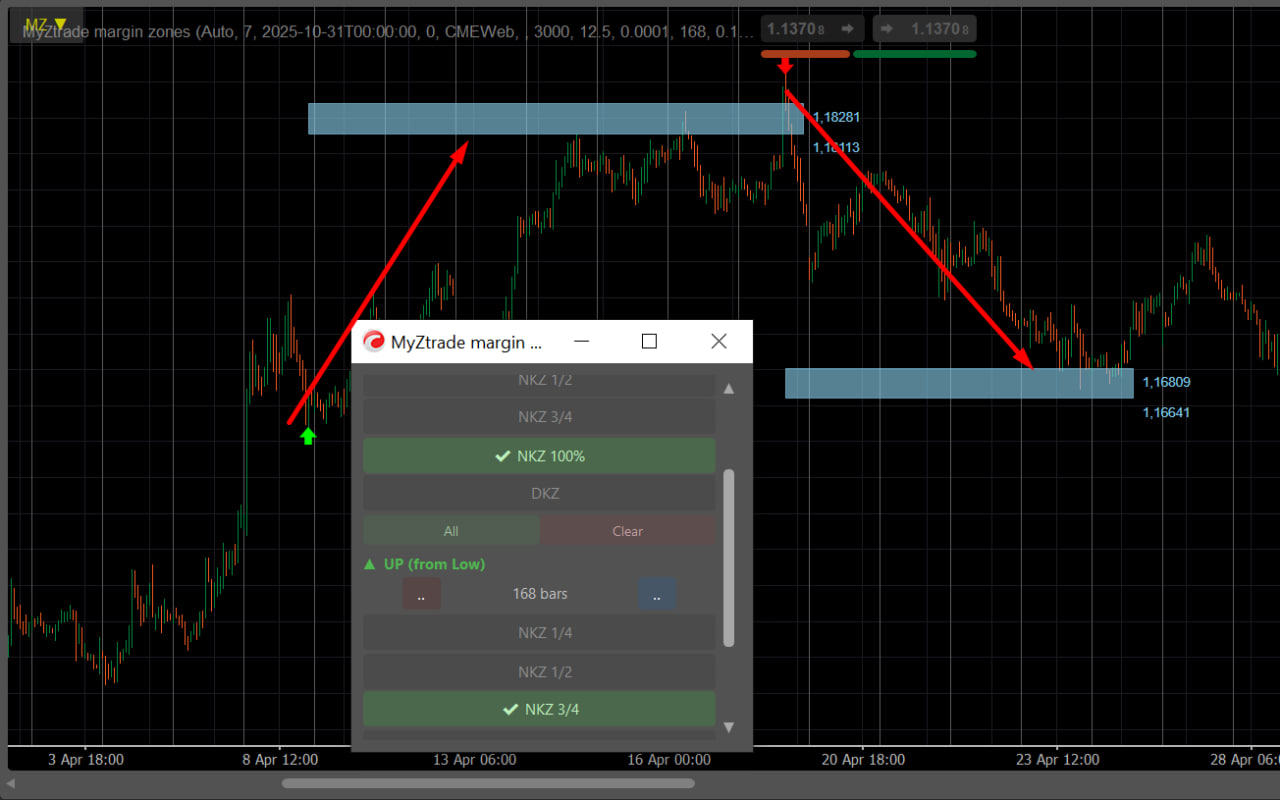1280x800 pixels.
Task: Click the red double-dot decrease bars button
Action: tap(421, 594)
